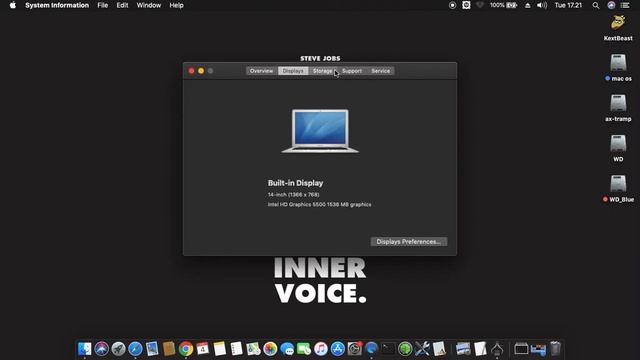The image size is (640, 360).
Task: Click the Intel HD Graphics 5500 line
Action: point(319,204)
